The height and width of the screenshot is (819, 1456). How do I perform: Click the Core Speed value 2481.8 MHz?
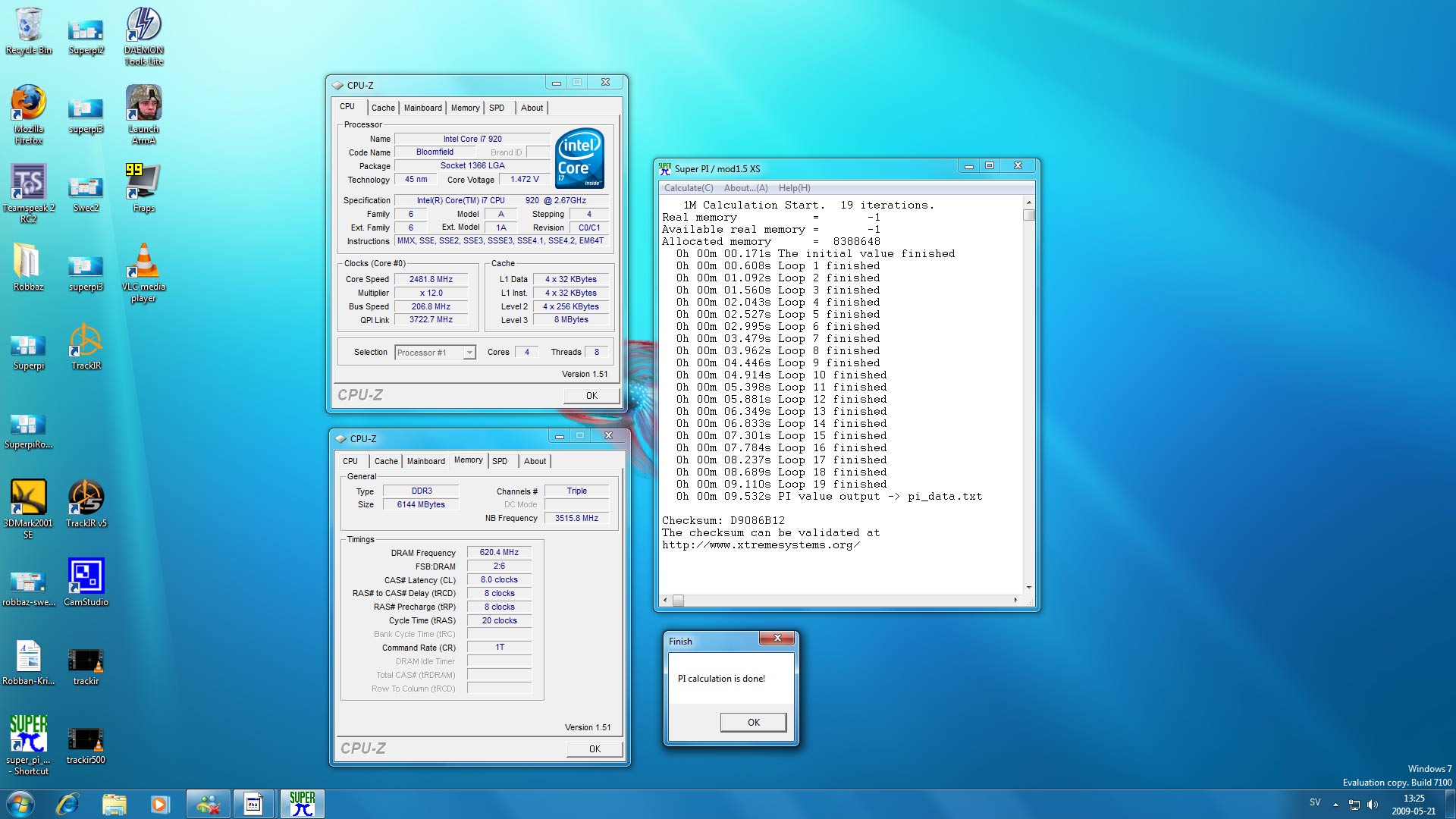[431, 279]
